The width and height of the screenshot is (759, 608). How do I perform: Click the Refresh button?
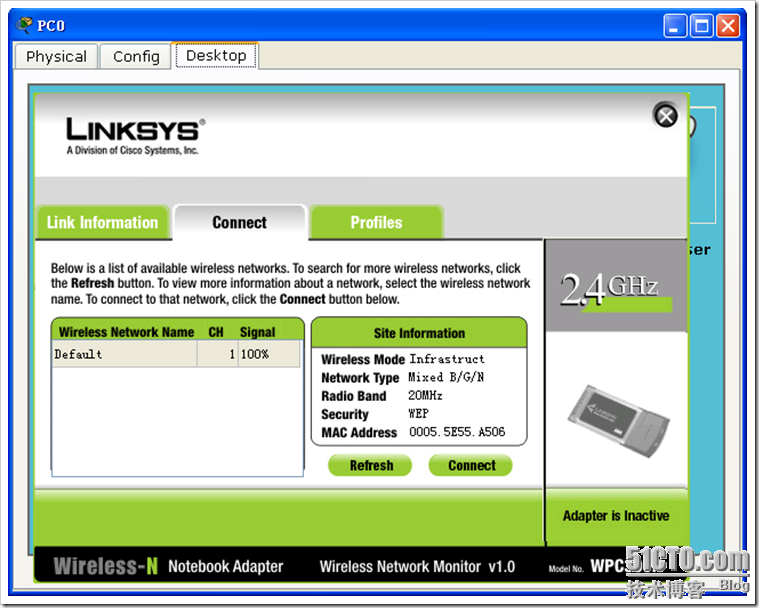(x=371, y=465)
